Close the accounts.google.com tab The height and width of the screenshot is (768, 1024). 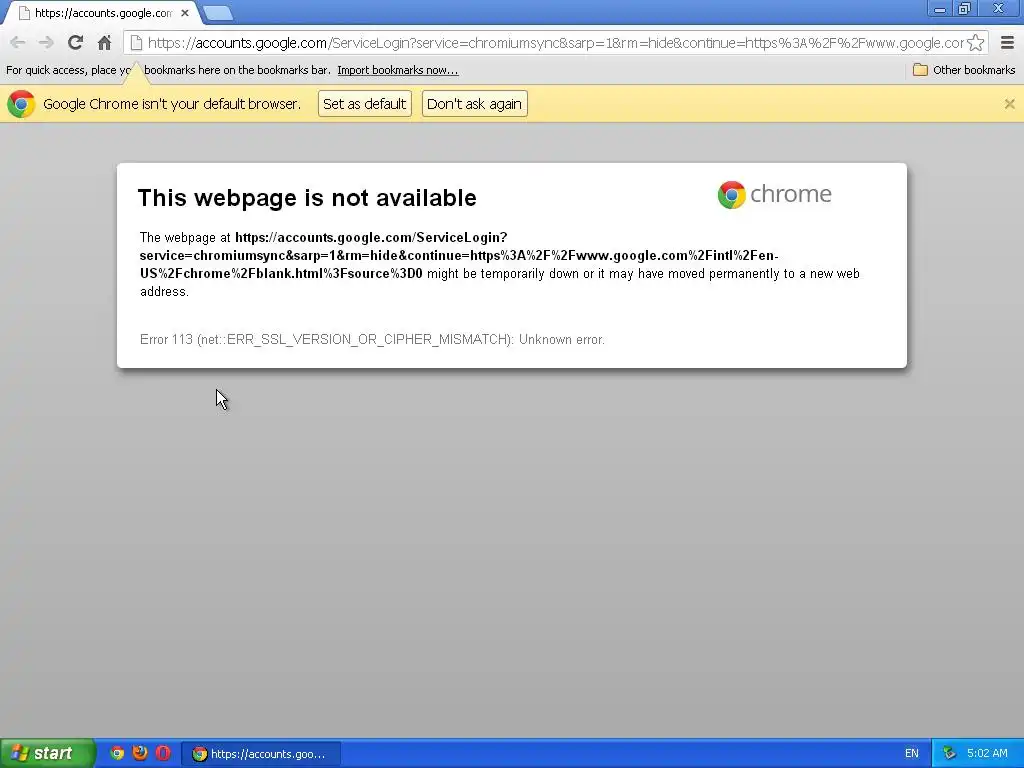click(185, 13)
